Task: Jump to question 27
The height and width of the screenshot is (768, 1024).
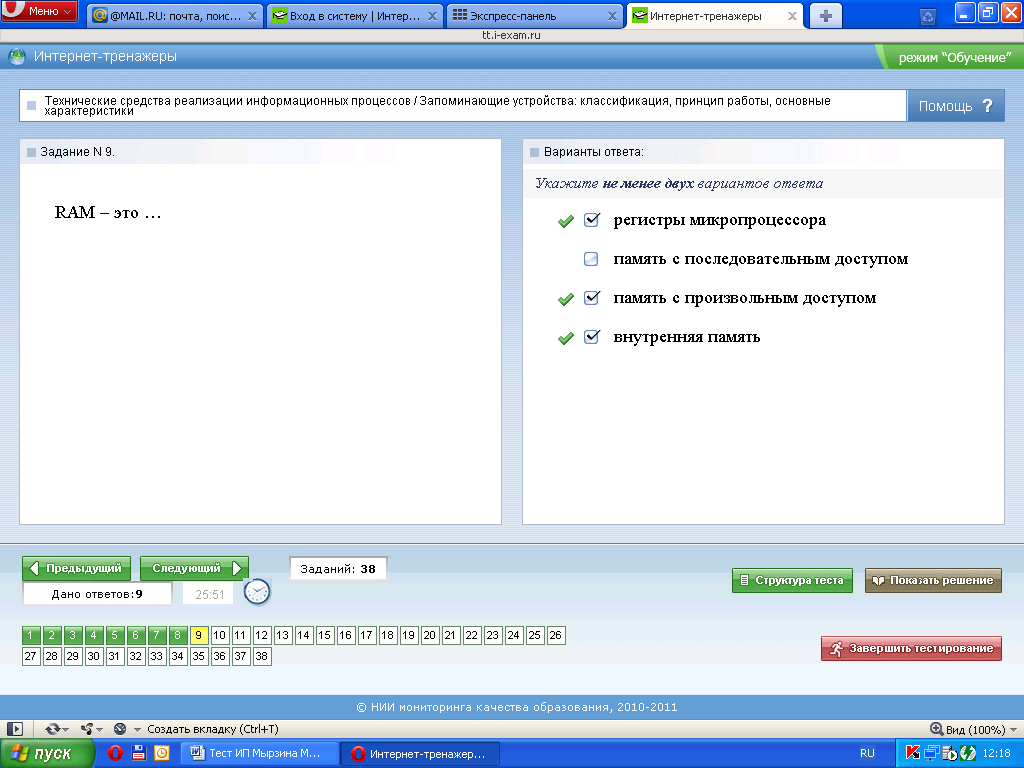Action: click(31, 656)
